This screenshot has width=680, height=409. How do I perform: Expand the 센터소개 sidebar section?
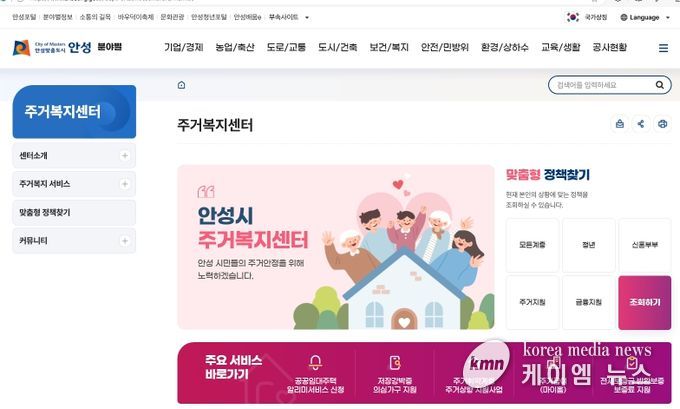[124, 155]
